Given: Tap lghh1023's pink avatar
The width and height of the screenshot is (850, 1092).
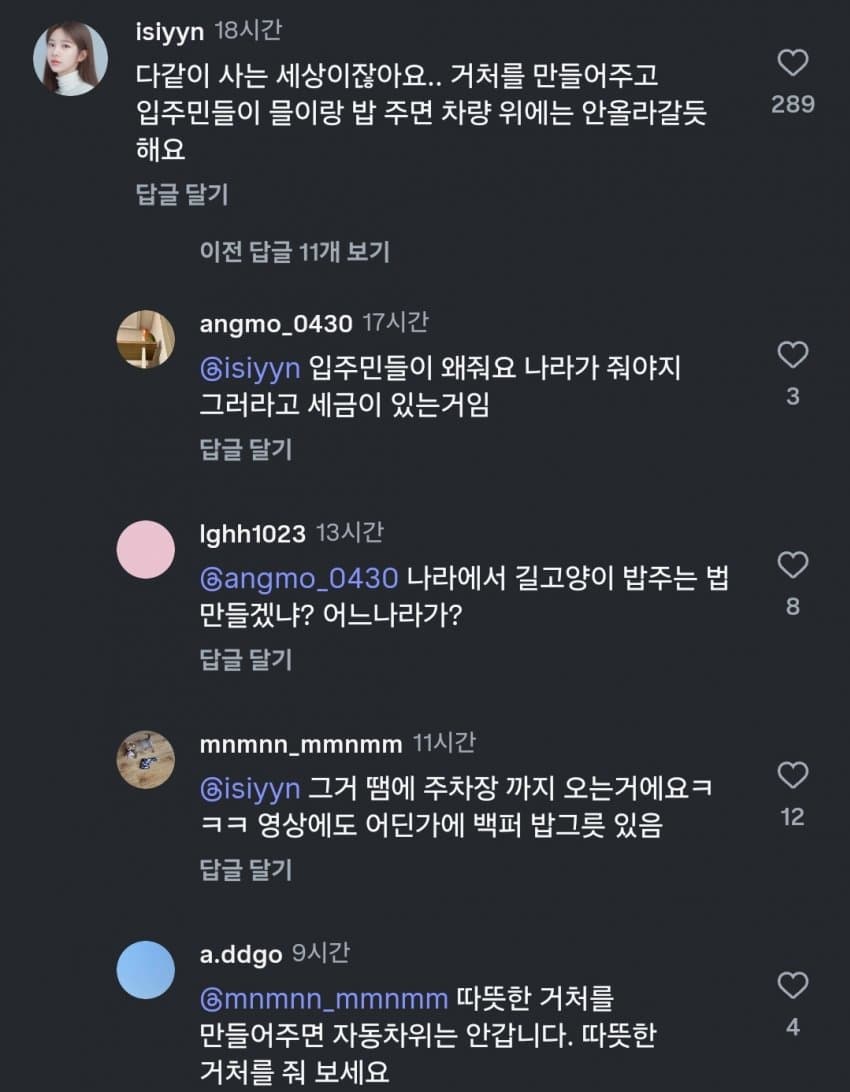Looking at the screenshot, I should (146, 549).
